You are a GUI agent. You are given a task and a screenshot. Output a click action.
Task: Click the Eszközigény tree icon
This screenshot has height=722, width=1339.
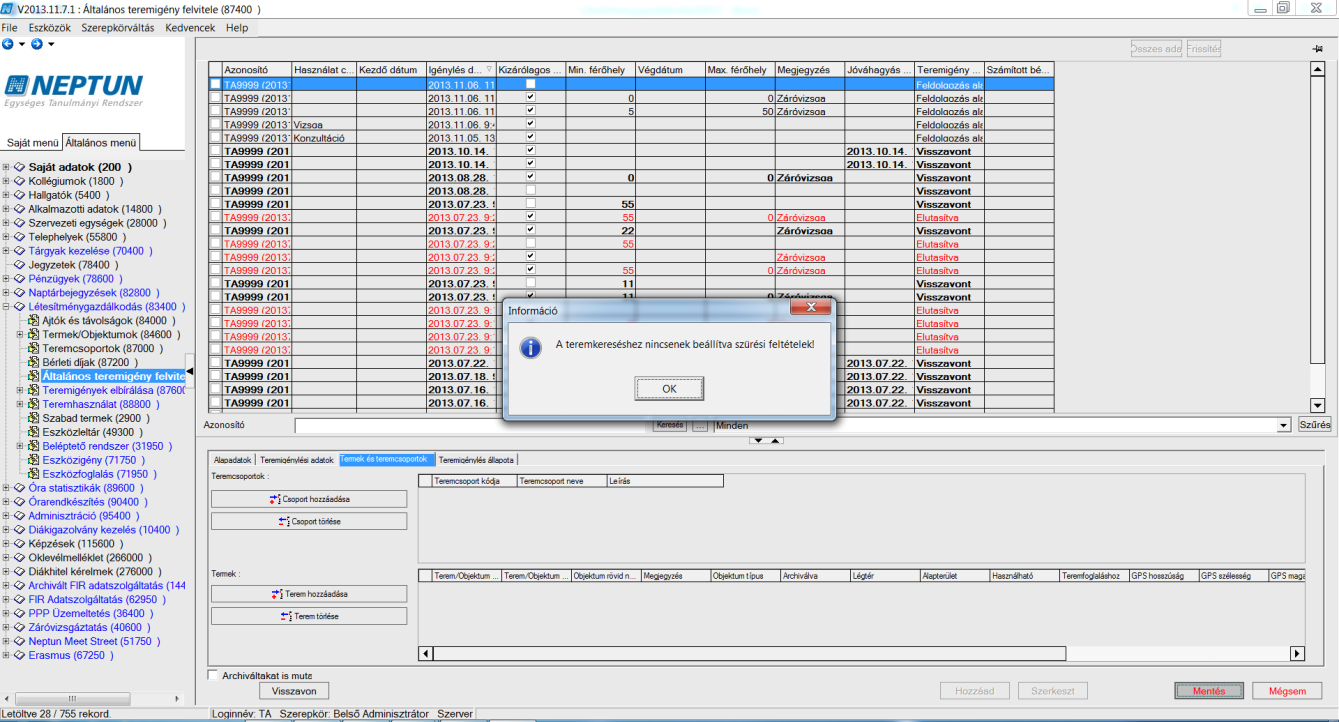[x=34, y=460]
